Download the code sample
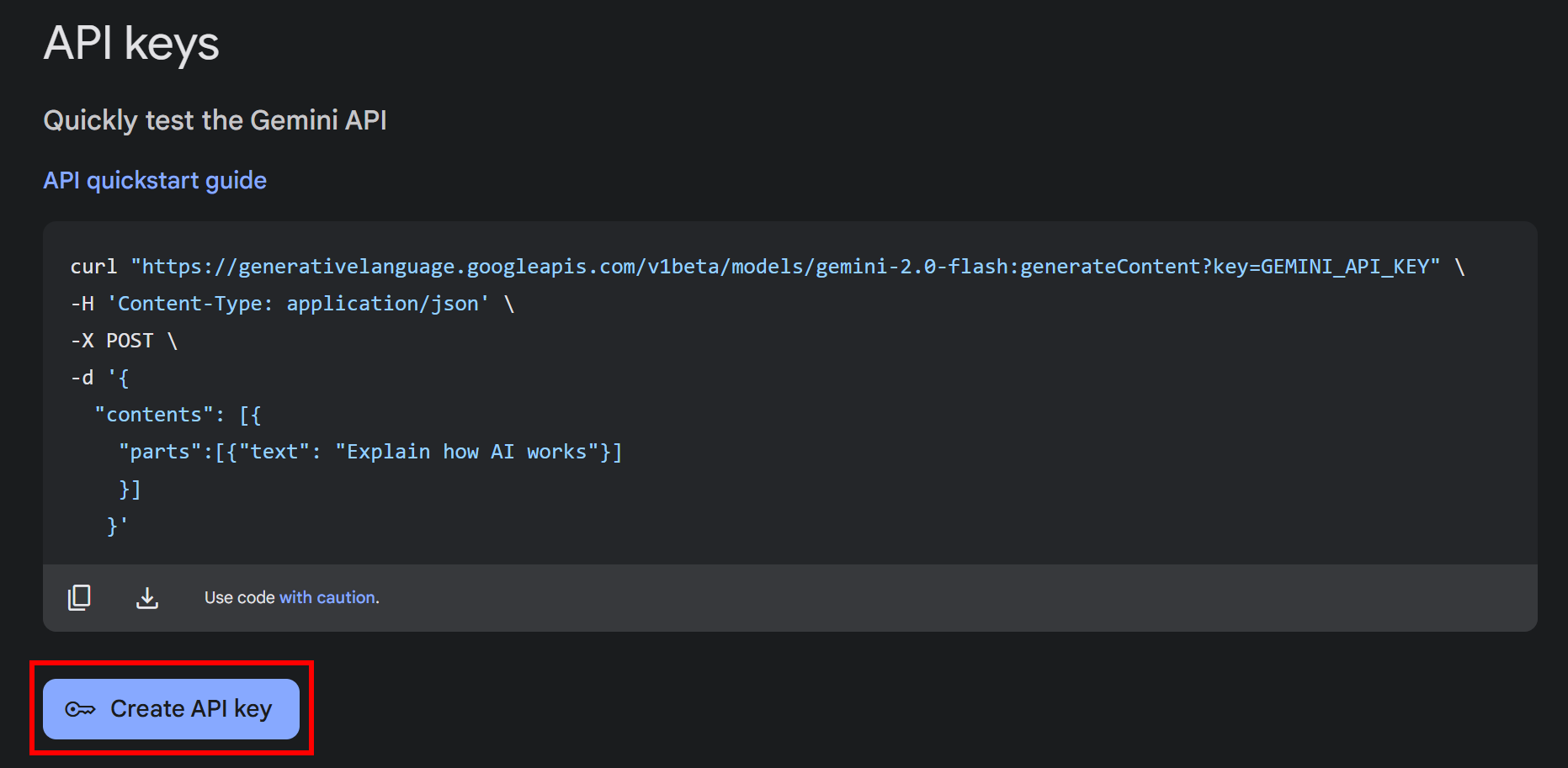Screen dimensions: 1568x768 147,597
